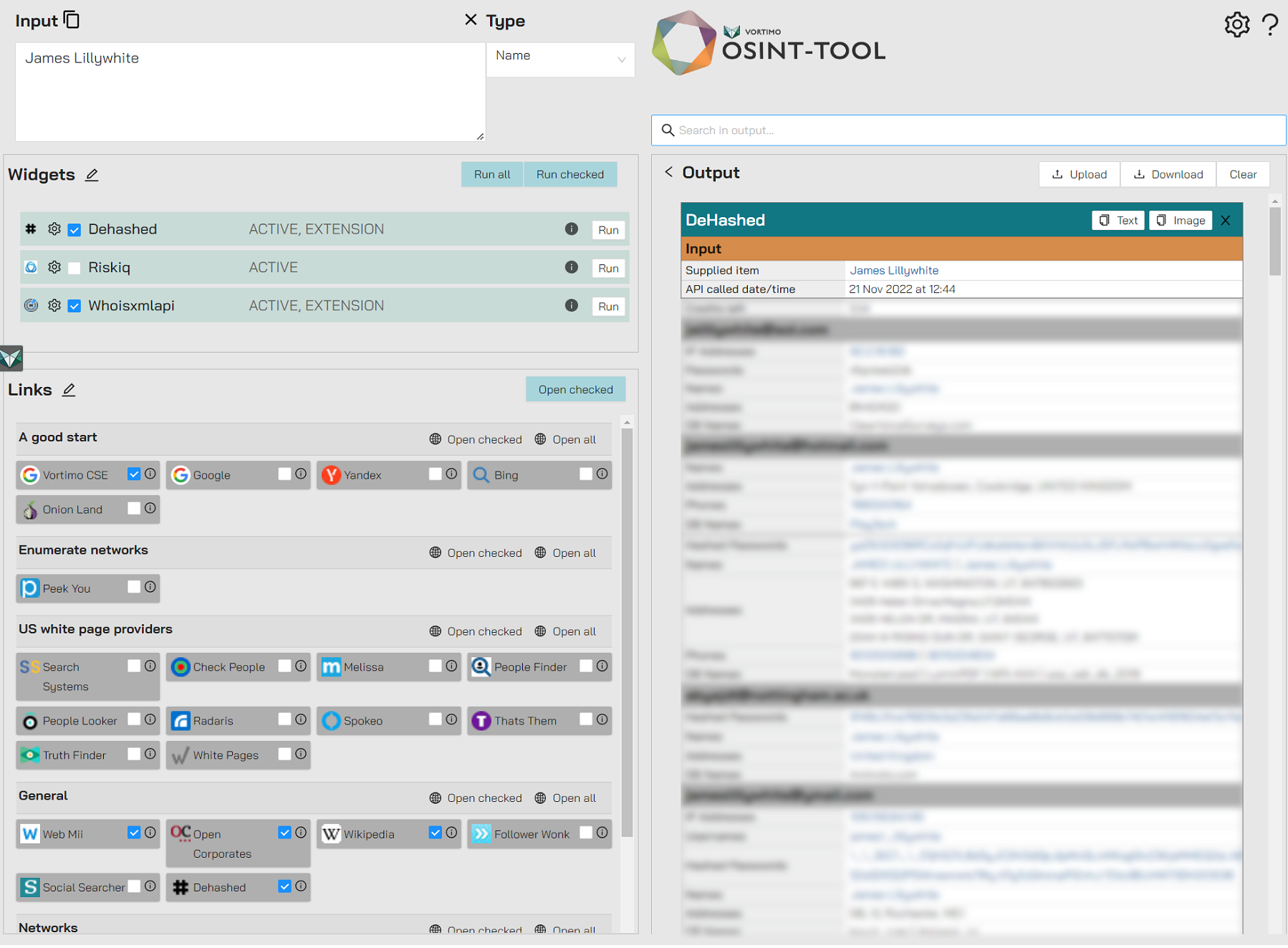Open the settings gear in top right

pyautogui.click(x=1236, y=25)
